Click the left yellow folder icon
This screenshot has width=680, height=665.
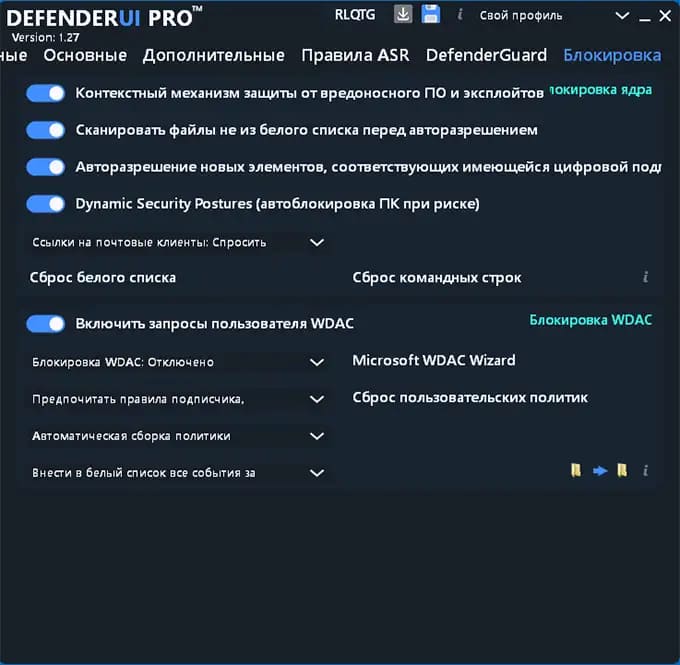(x=576, y=471)
